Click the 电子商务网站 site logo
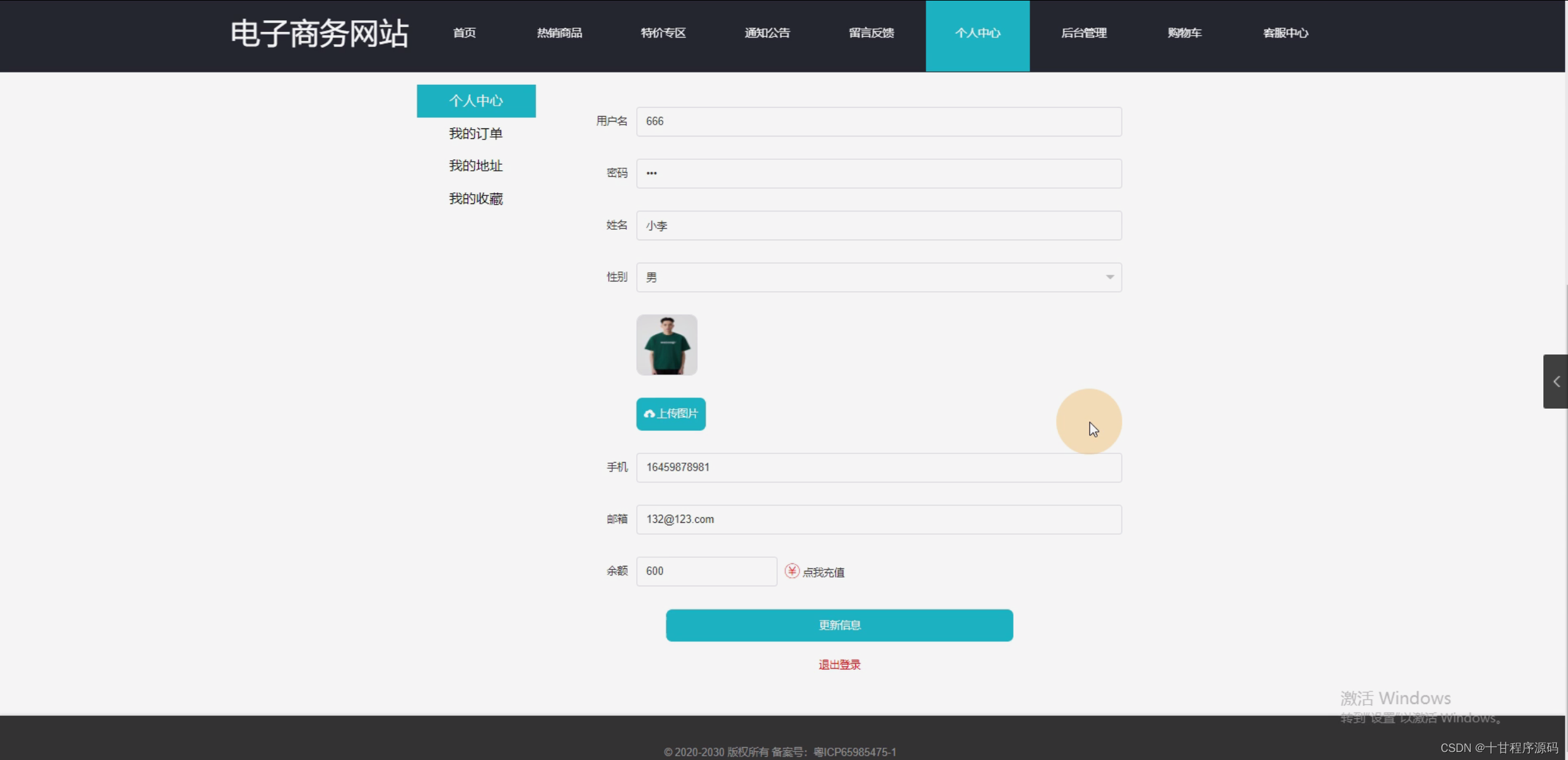1568x760 pixels. tap(319, 34)
